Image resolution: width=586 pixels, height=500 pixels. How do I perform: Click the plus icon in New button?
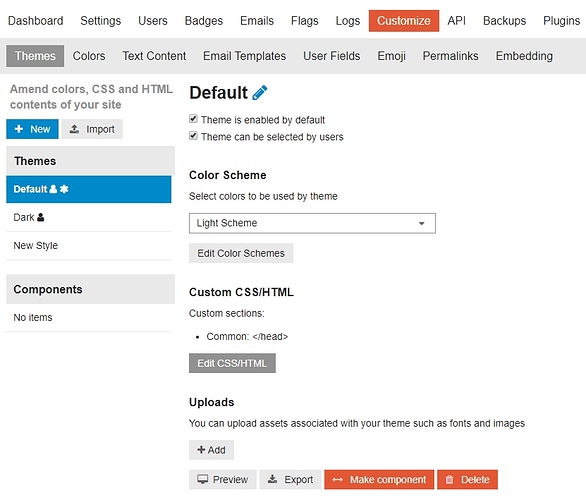pyautogui.click(x=19, y=129)
